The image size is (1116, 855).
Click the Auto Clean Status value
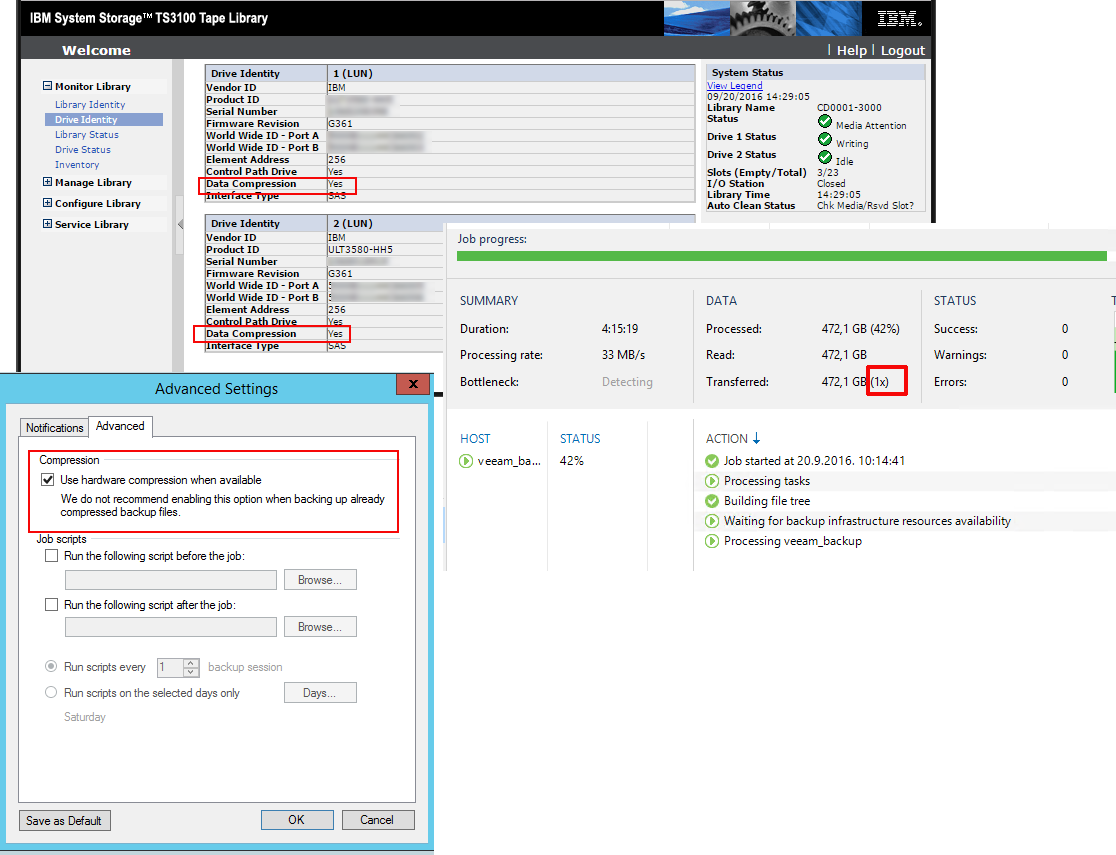(865, 206)
